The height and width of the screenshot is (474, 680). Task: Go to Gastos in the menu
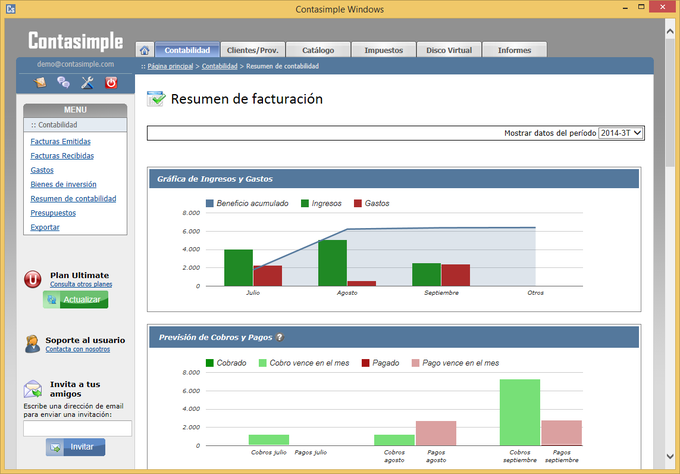(42, 170)
